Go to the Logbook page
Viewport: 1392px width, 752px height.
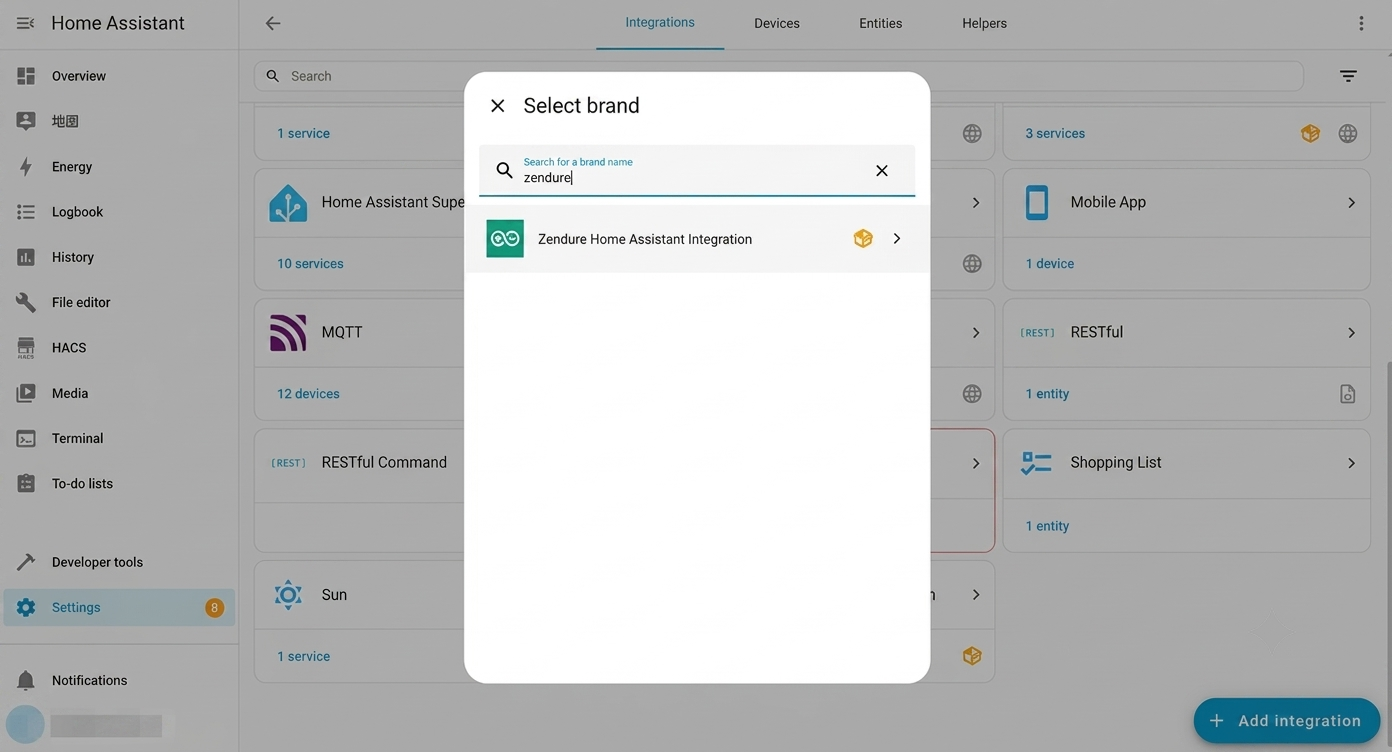click(x=119, y=212)
